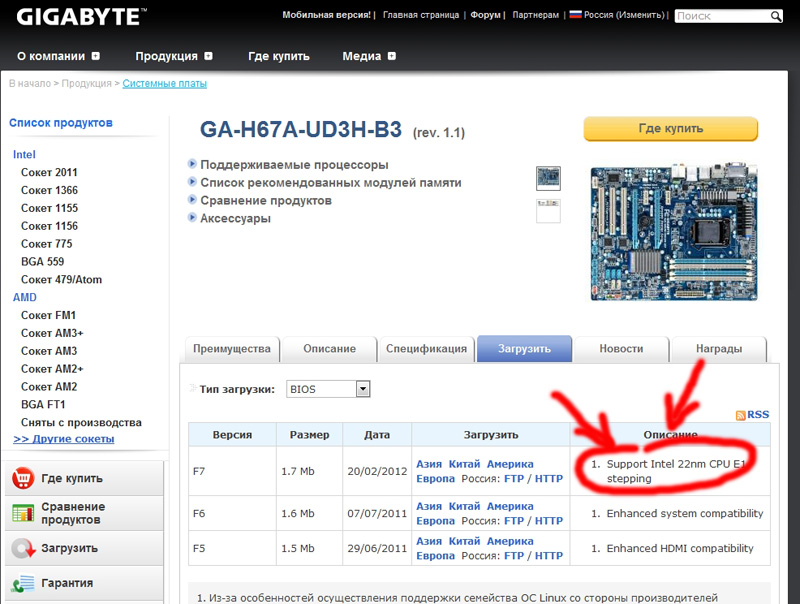The width and height of the screenshot is (800, 604).
Task: Click bullet arrow beside Список рекомендованных модулей памяти
Action: pos(192,182)
